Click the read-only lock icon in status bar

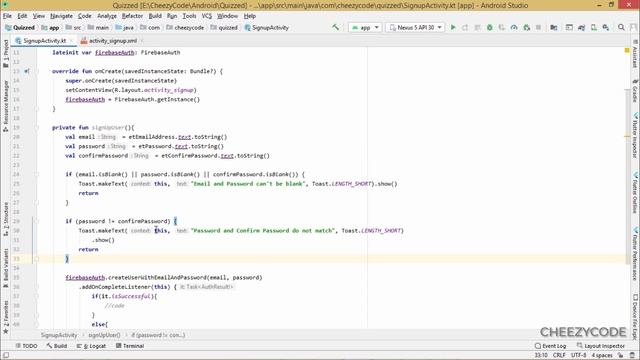click(621, 356)
